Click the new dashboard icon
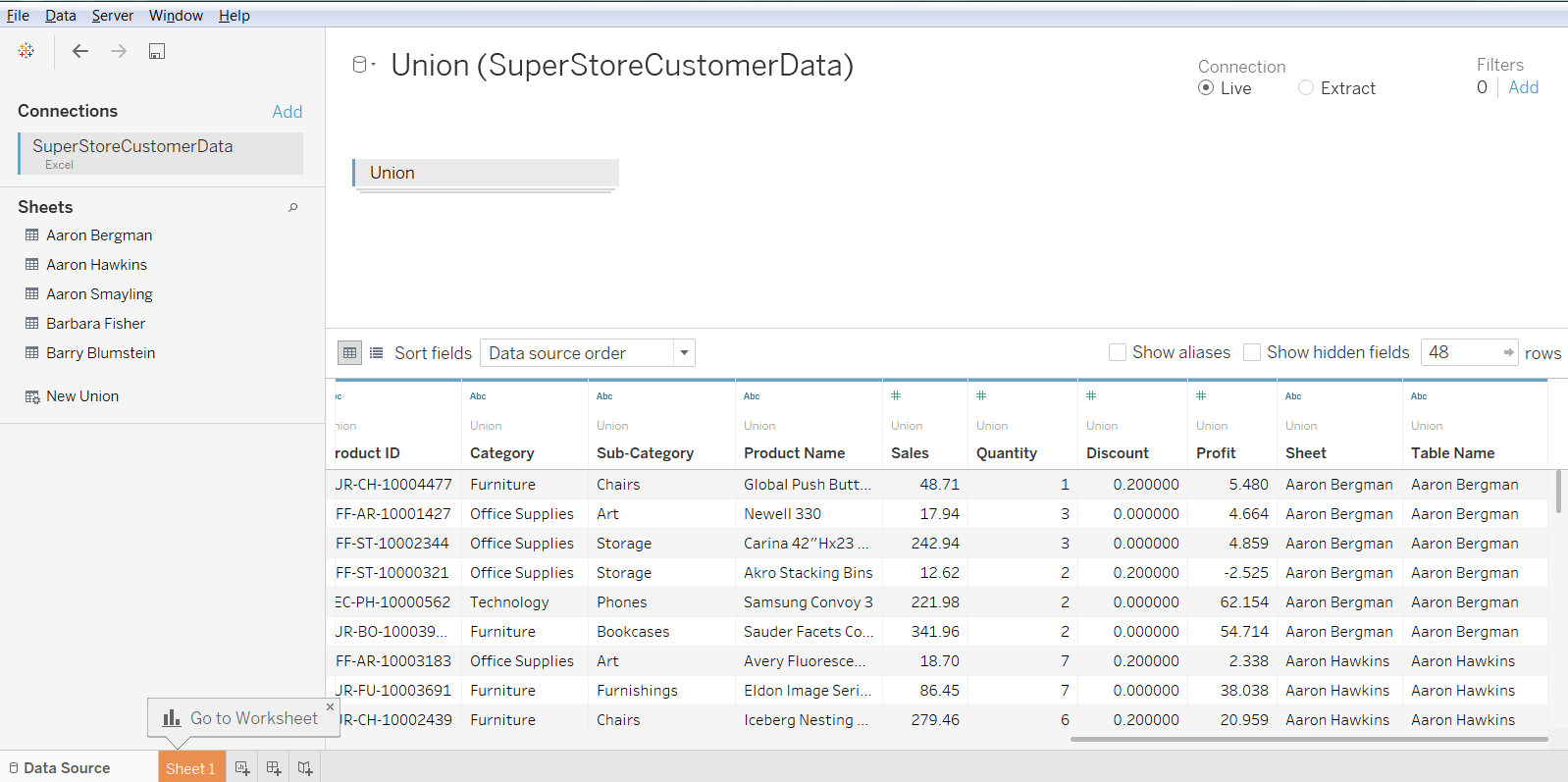 click(x=274, y=768)
